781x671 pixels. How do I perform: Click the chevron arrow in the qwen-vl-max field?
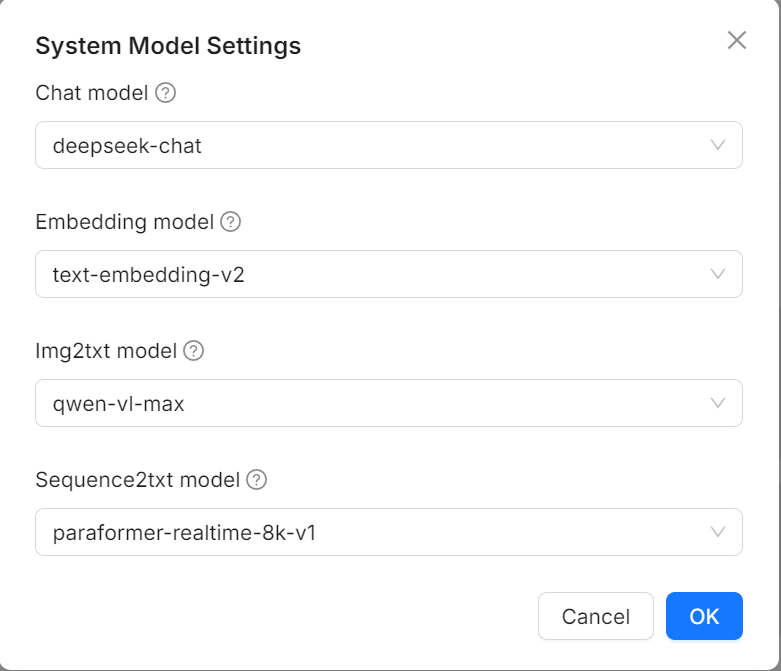(x=717, y=403)
